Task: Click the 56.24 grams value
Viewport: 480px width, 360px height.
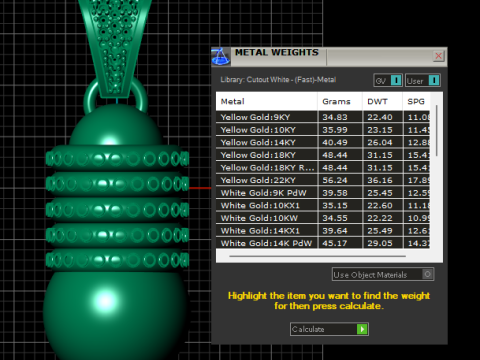Action: pos(335,180)
